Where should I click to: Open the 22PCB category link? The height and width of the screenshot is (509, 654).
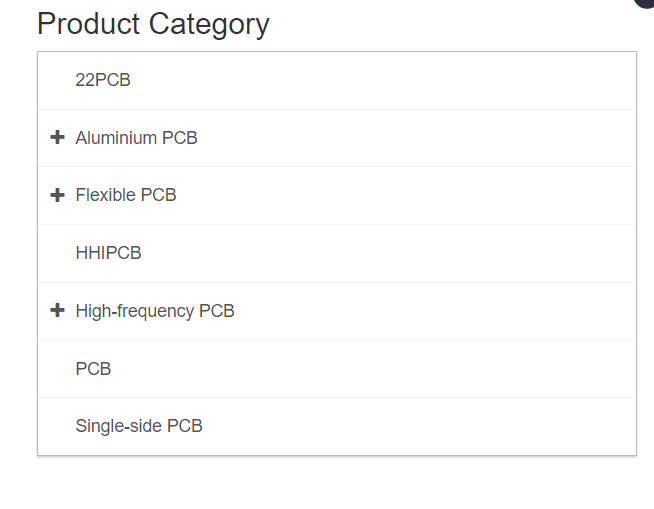[x=103, y=80]
